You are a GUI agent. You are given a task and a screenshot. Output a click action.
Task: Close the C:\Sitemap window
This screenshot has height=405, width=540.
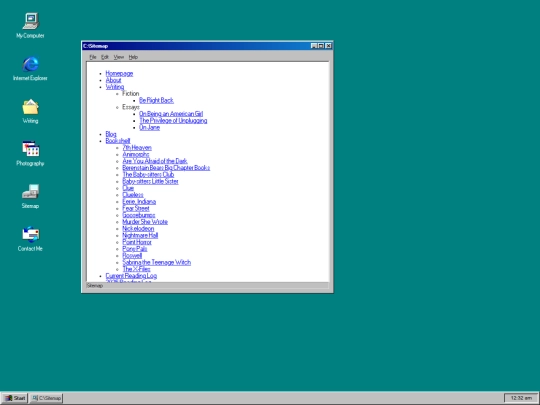[329, 46]
